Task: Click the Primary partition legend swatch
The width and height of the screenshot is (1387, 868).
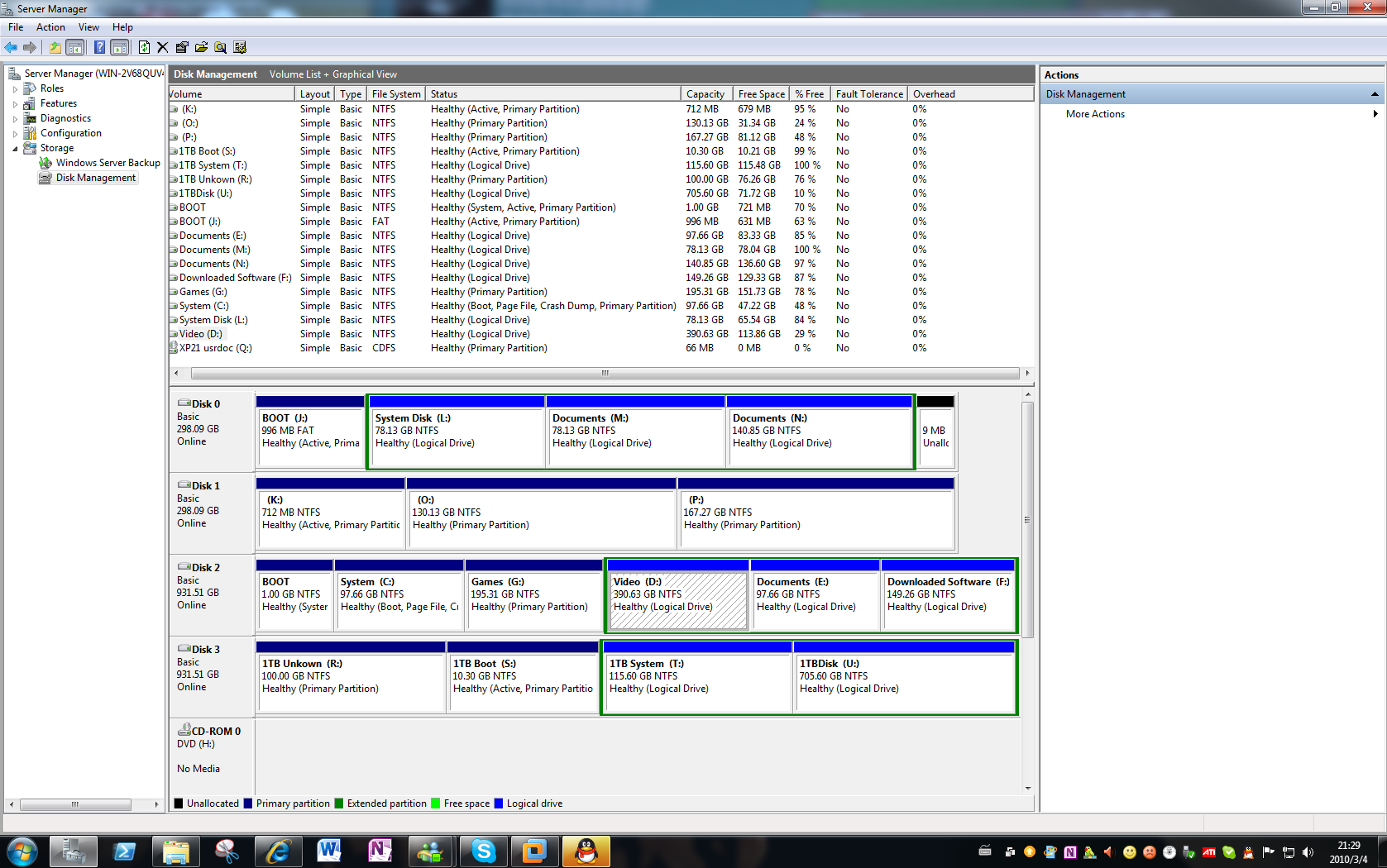Action: (x=248, y=804)
